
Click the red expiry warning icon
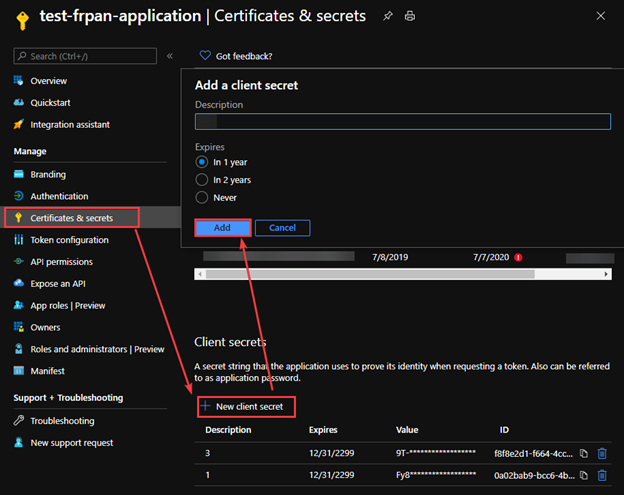pyautogui.click(x=518, y=257)
